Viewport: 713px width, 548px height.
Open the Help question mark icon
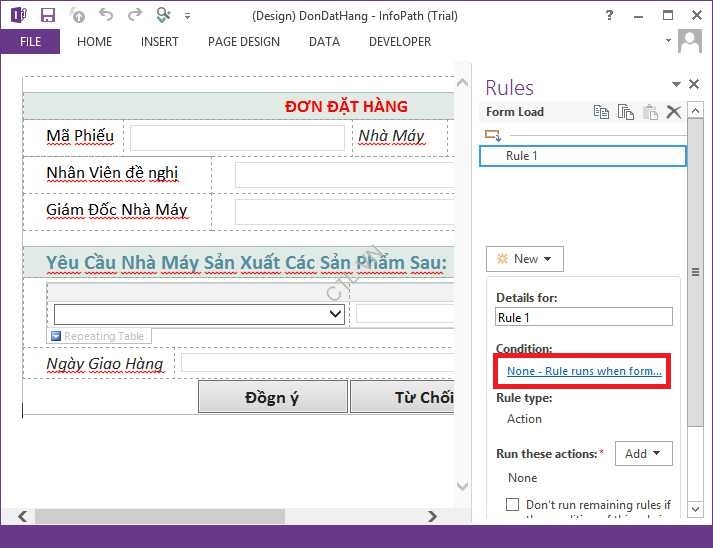tap(610, 15)
